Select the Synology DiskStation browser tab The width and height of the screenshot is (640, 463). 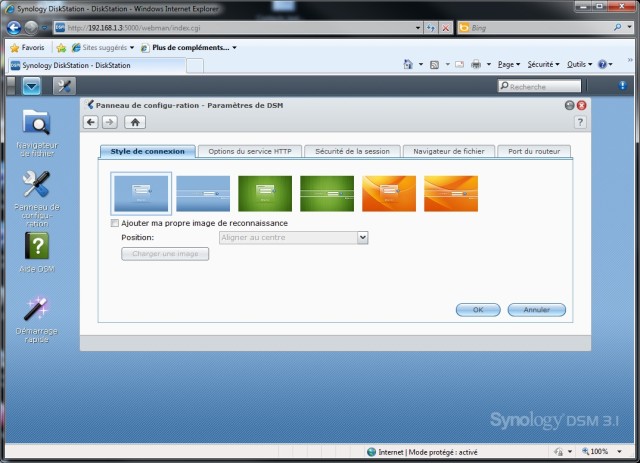coord(97,65)
